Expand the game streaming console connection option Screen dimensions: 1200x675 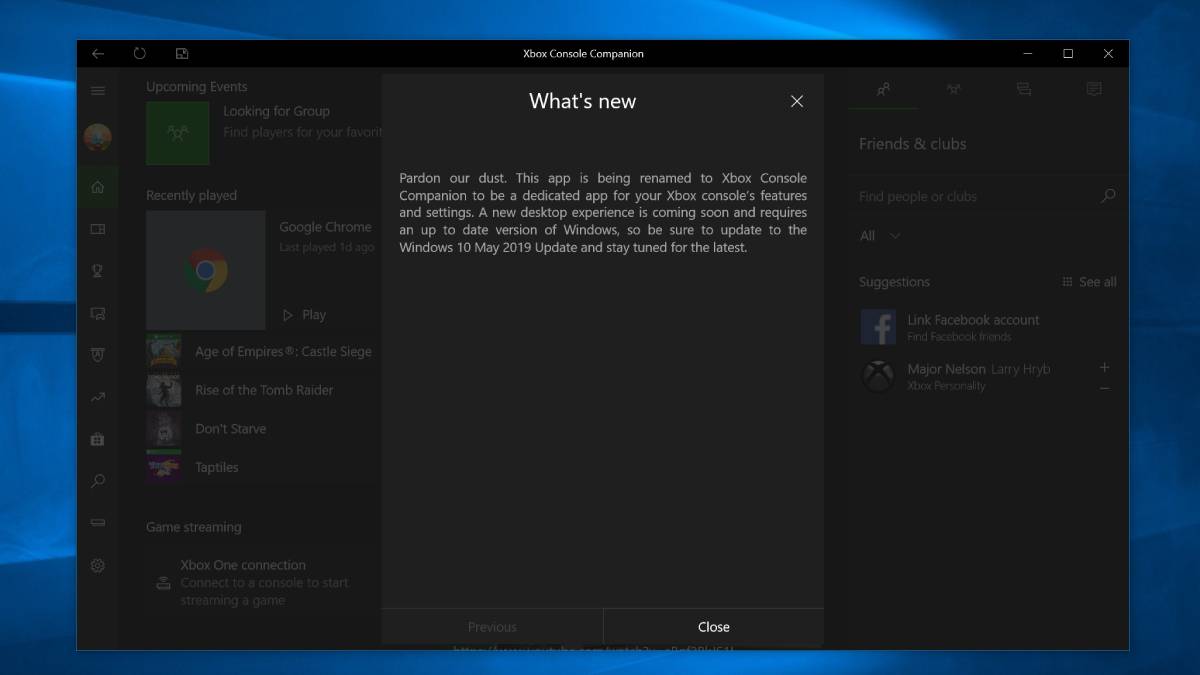click(242, 564)
